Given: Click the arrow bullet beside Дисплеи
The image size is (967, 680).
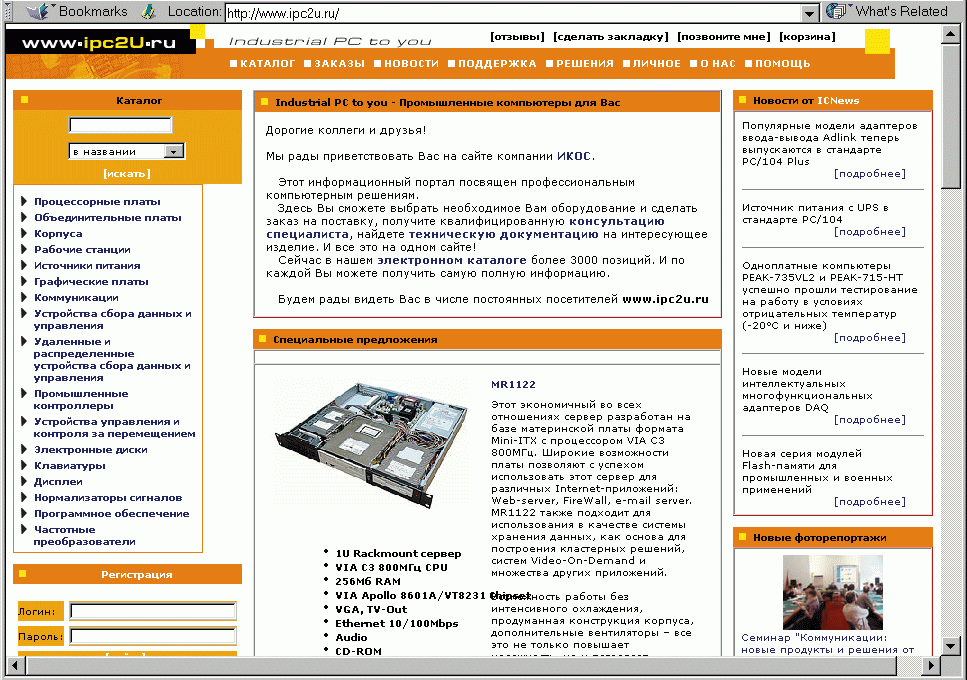Looking at the screenshot, I should [x=24, y=481].
